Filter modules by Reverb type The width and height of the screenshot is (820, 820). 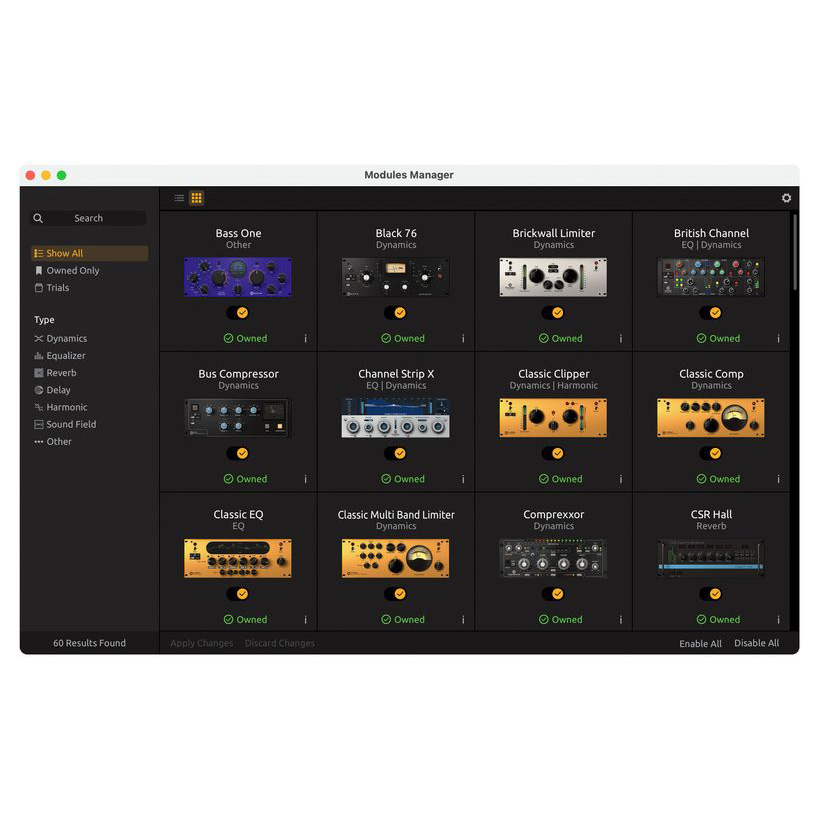(x=55, y=373)
